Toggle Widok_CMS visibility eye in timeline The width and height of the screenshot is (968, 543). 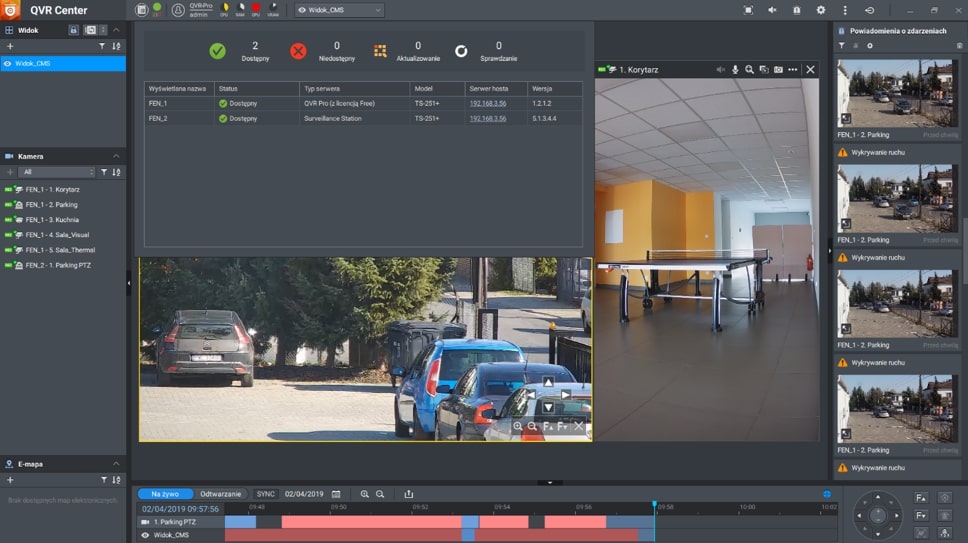click(x=145, y=535)
